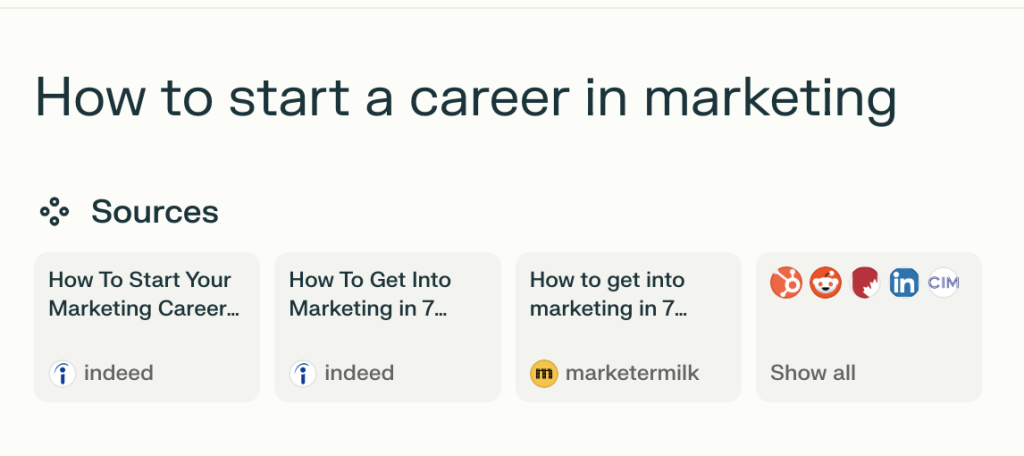Click the marketermilk site name text
The width and height of the screenshot is (1024, 456).
(x=632, y=373)
